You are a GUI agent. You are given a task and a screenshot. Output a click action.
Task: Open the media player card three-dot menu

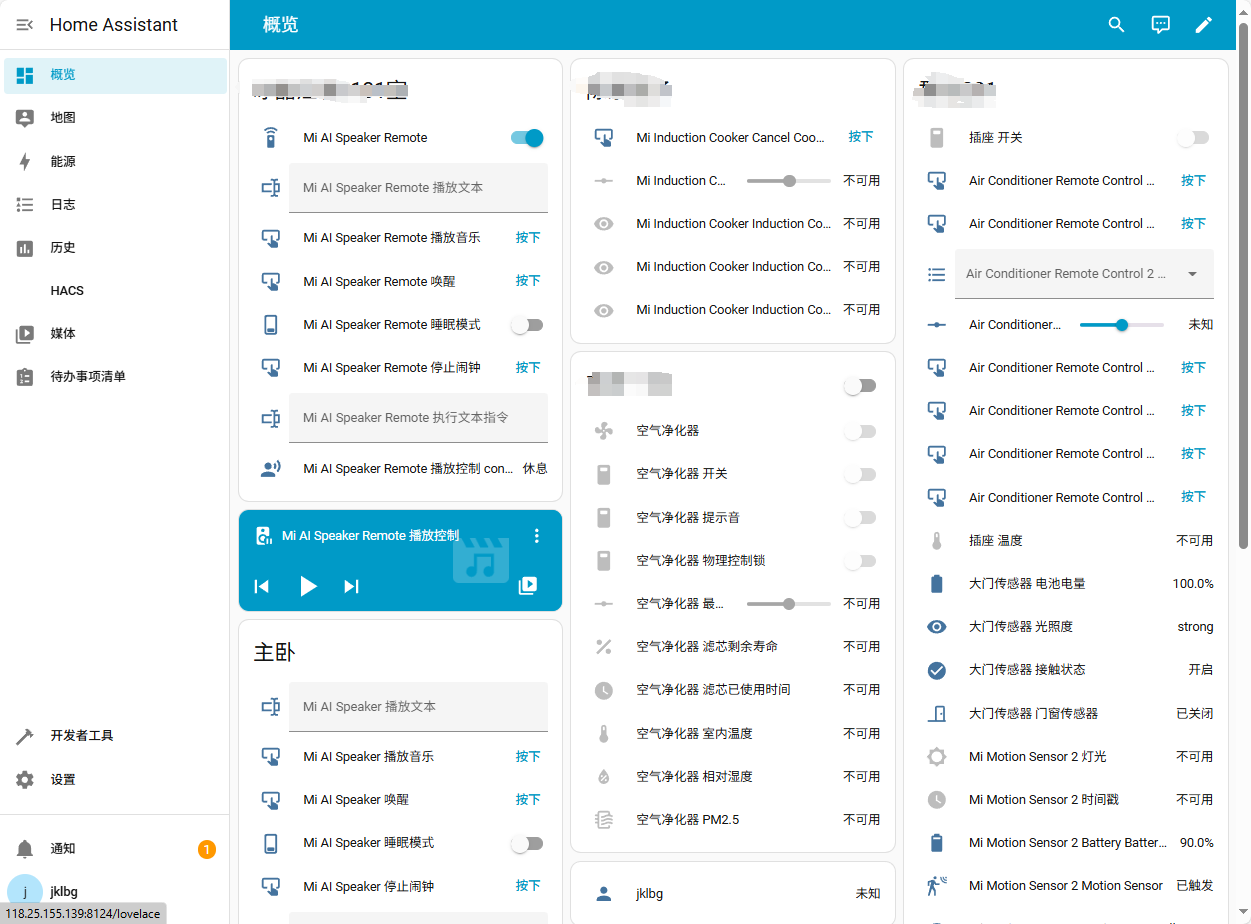click(x=537, y=536)
